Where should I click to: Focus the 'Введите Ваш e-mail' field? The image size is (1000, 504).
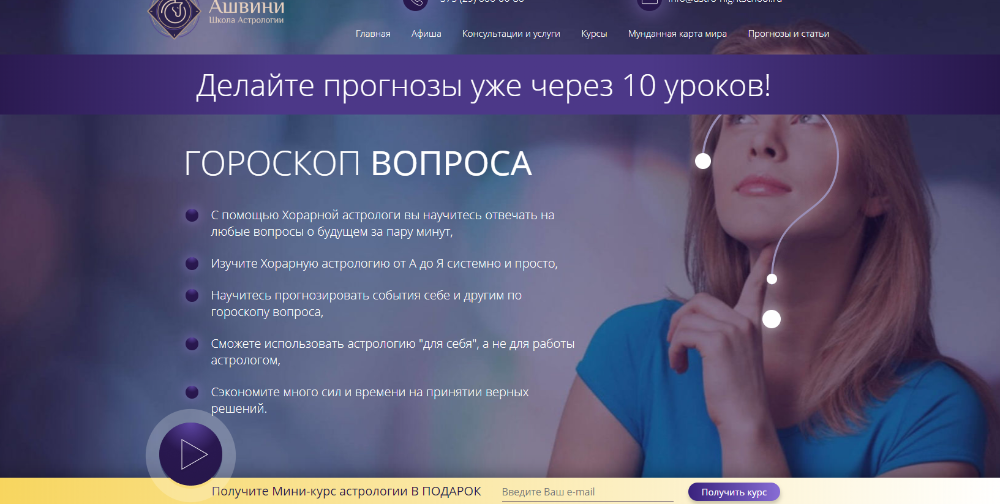pos(586,492)
